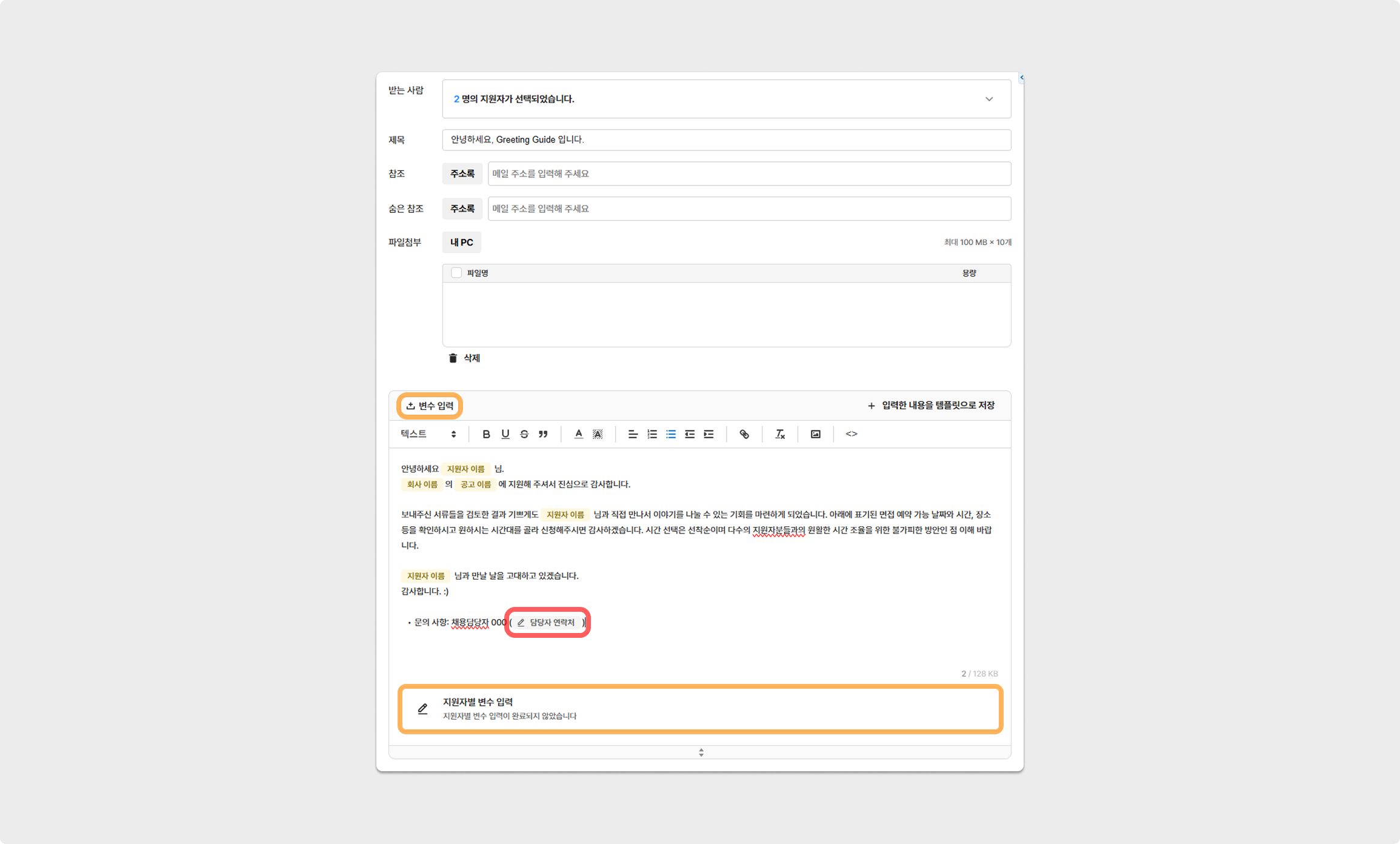Insert an image into the email body
Viewport: 1400px width, 844px height.
pos(816,434)
